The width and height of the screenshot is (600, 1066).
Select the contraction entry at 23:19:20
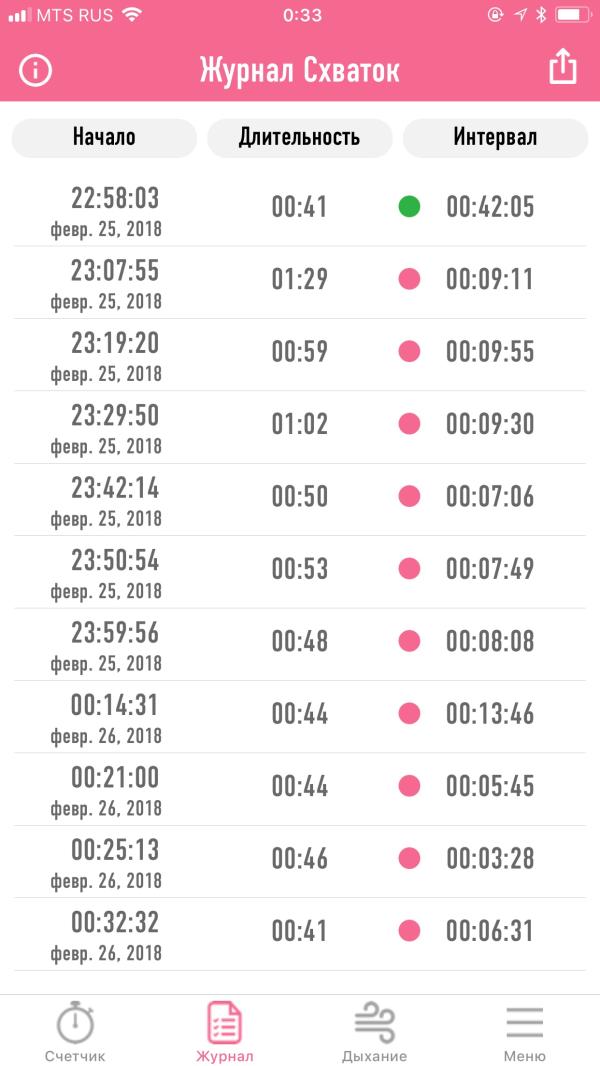pyautogui.click(x=300, y=355)
